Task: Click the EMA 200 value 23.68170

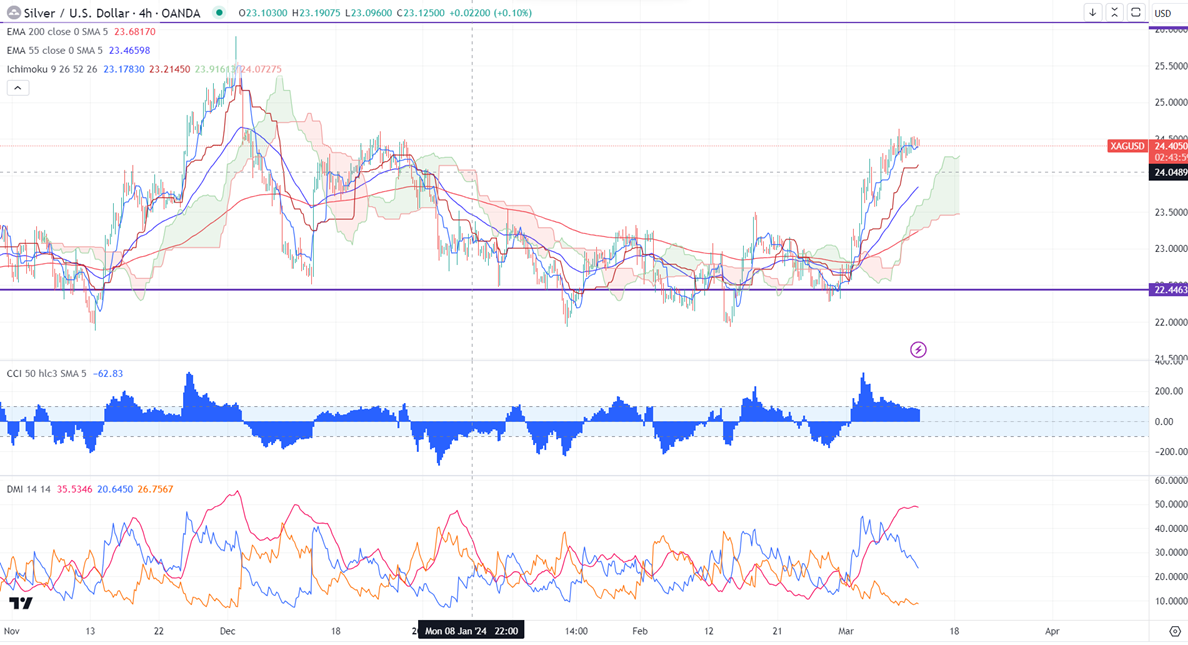Action: [x=135, y=32]
